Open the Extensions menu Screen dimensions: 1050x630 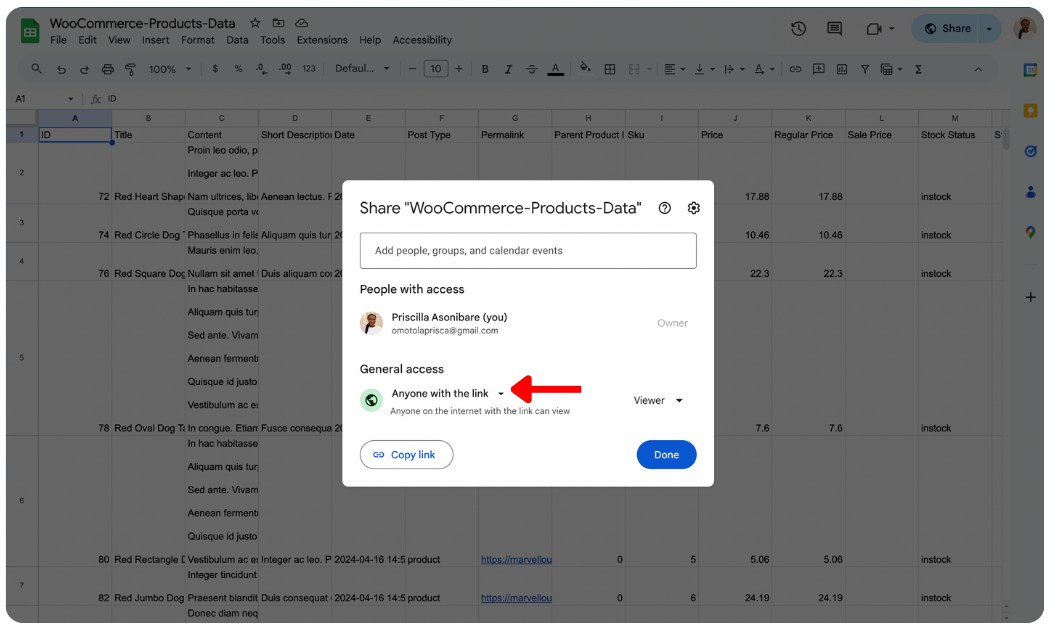pos(322,40)
